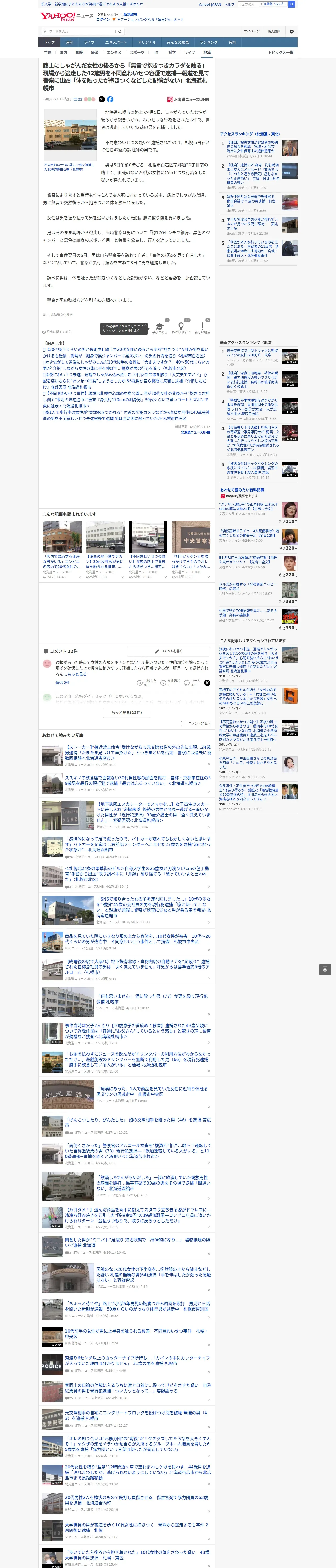The width and height of the screenshot is (336, 1568).
Task: Select the 国内 sub-category
Action: pos(63,52)
